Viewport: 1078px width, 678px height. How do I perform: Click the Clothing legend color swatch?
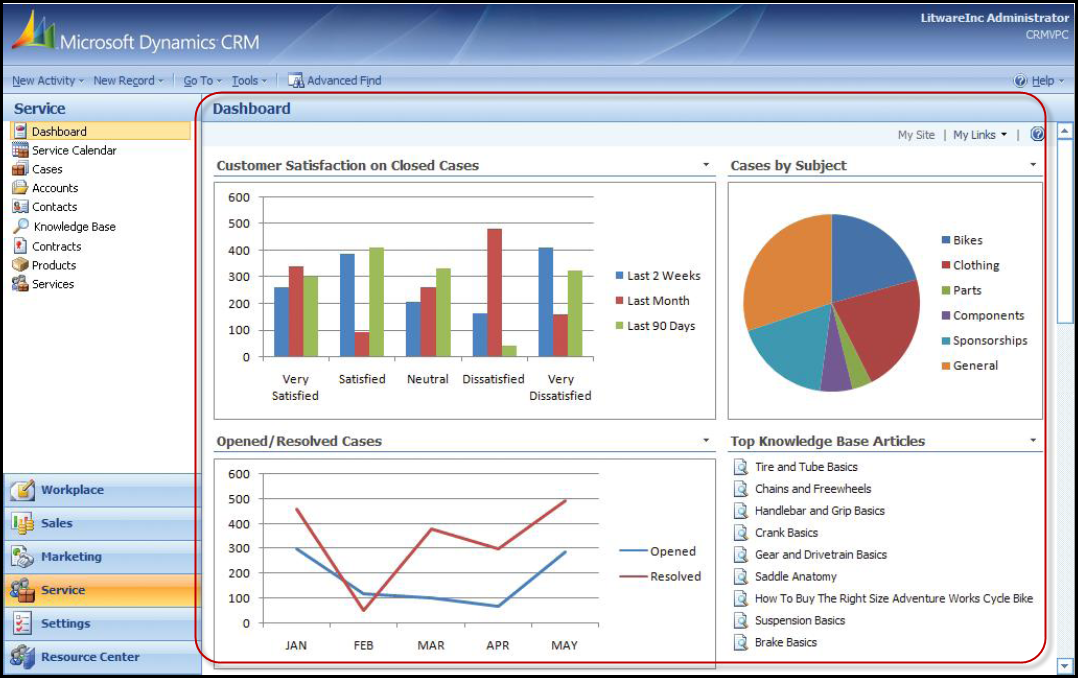946,265
